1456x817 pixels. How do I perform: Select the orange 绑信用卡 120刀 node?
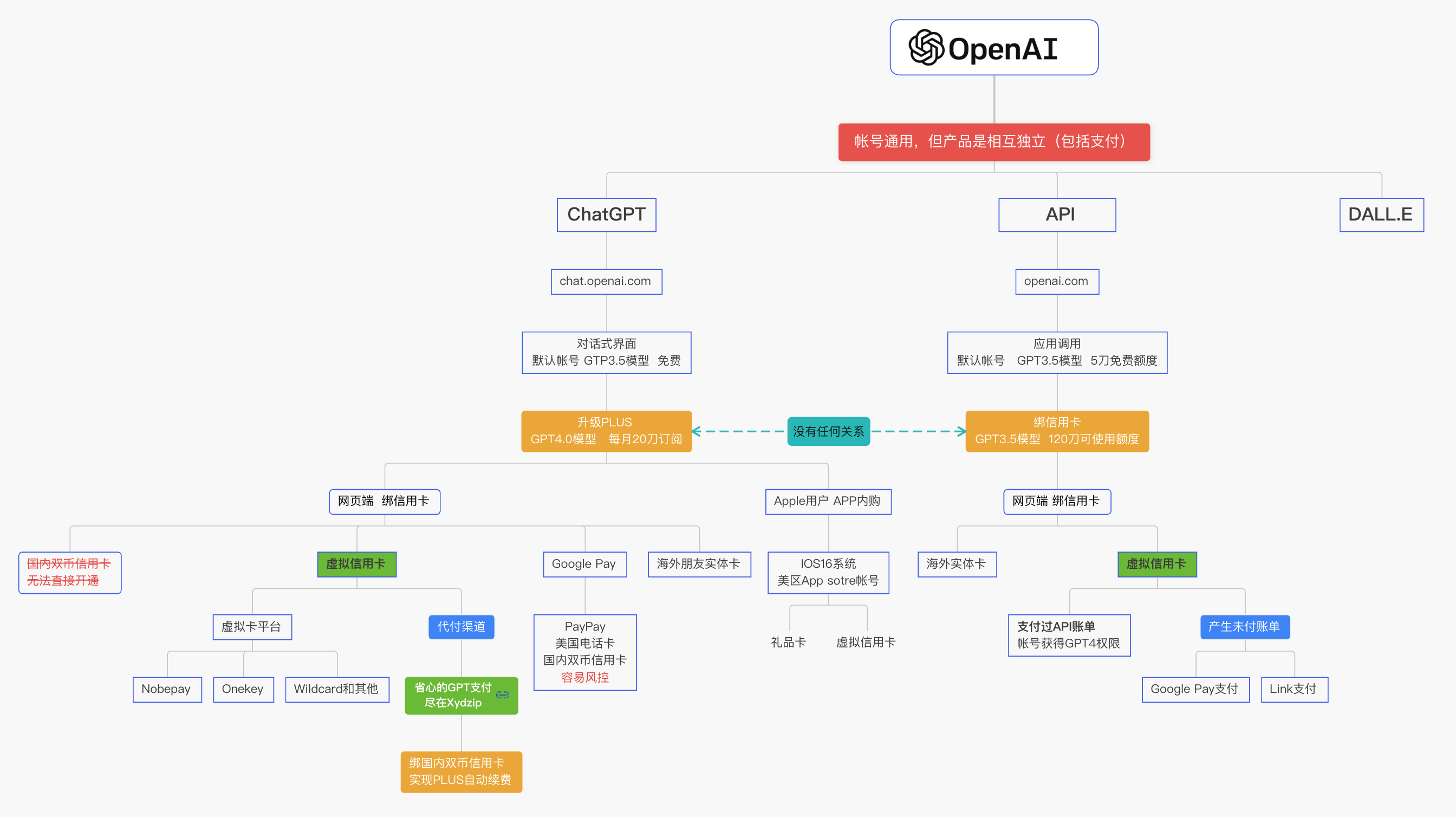tap(1056, 431)
